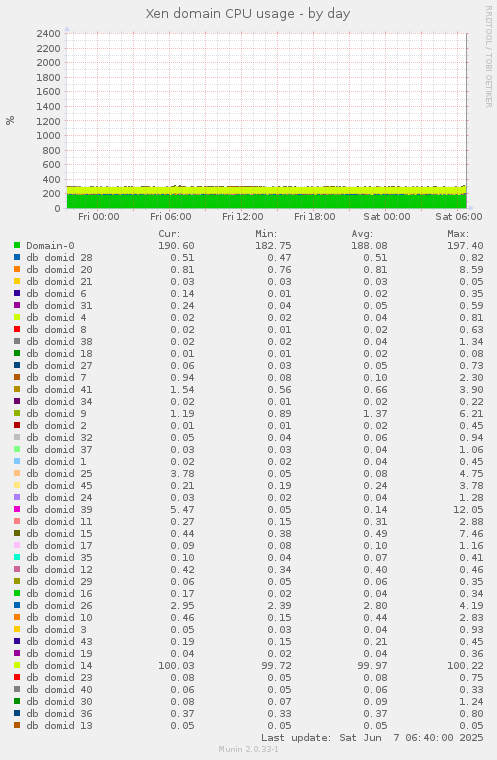This screenshot has height=760, width=497.
Task: Select the 'db domid 23' legend label
Action: [59, 678]
